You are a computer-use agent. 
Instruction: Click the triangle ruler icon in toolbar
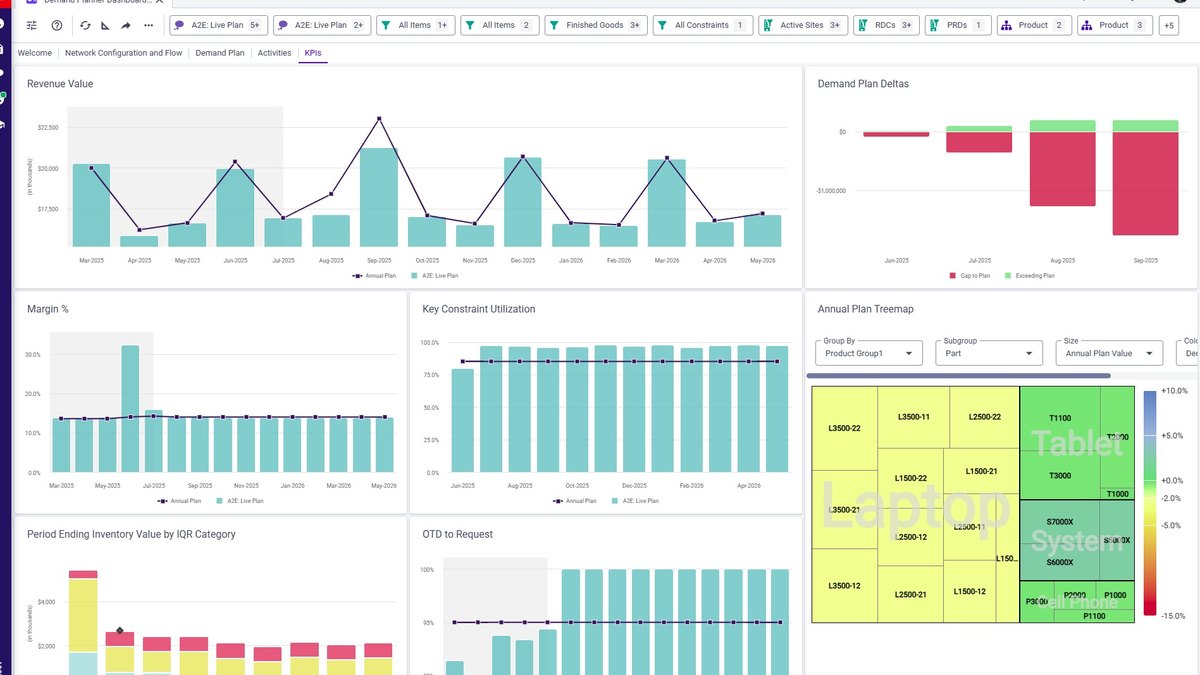[x=106, y=25]
